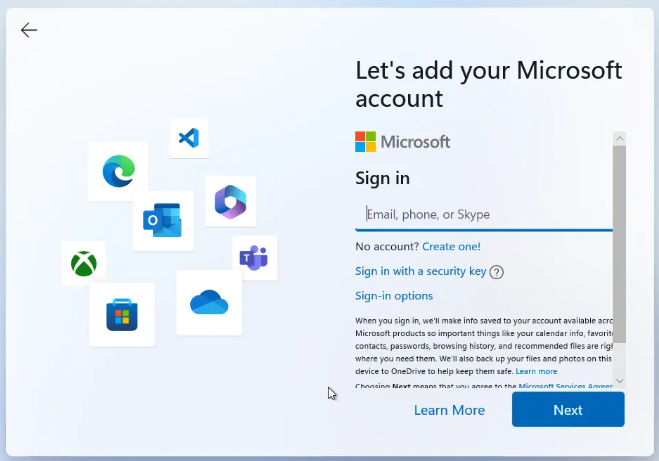
Task: Click the Microsoft logo
Action: point(402,142)
